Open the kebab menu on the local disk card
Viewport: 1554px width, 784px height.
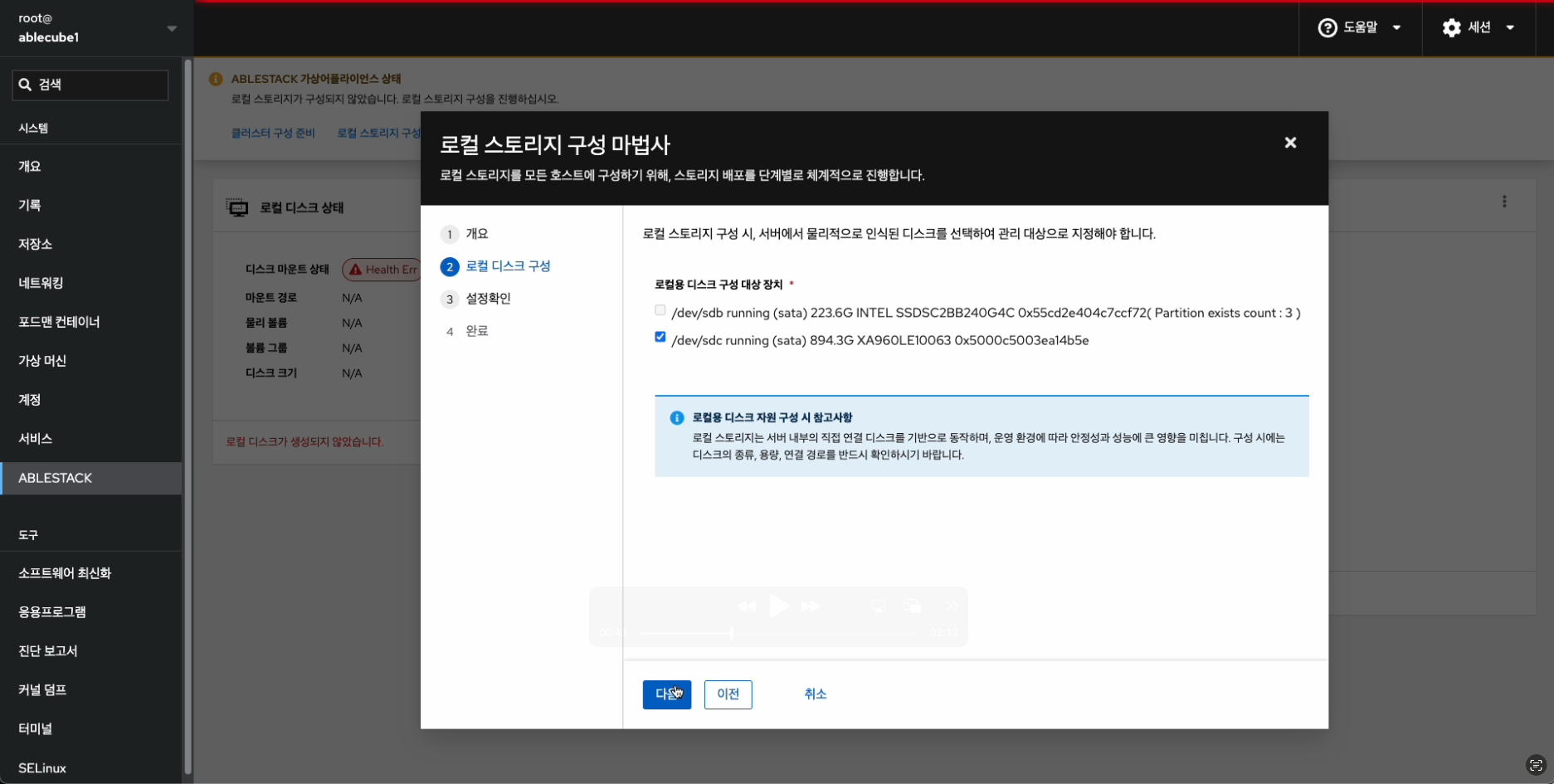(x=1503, y=202)
